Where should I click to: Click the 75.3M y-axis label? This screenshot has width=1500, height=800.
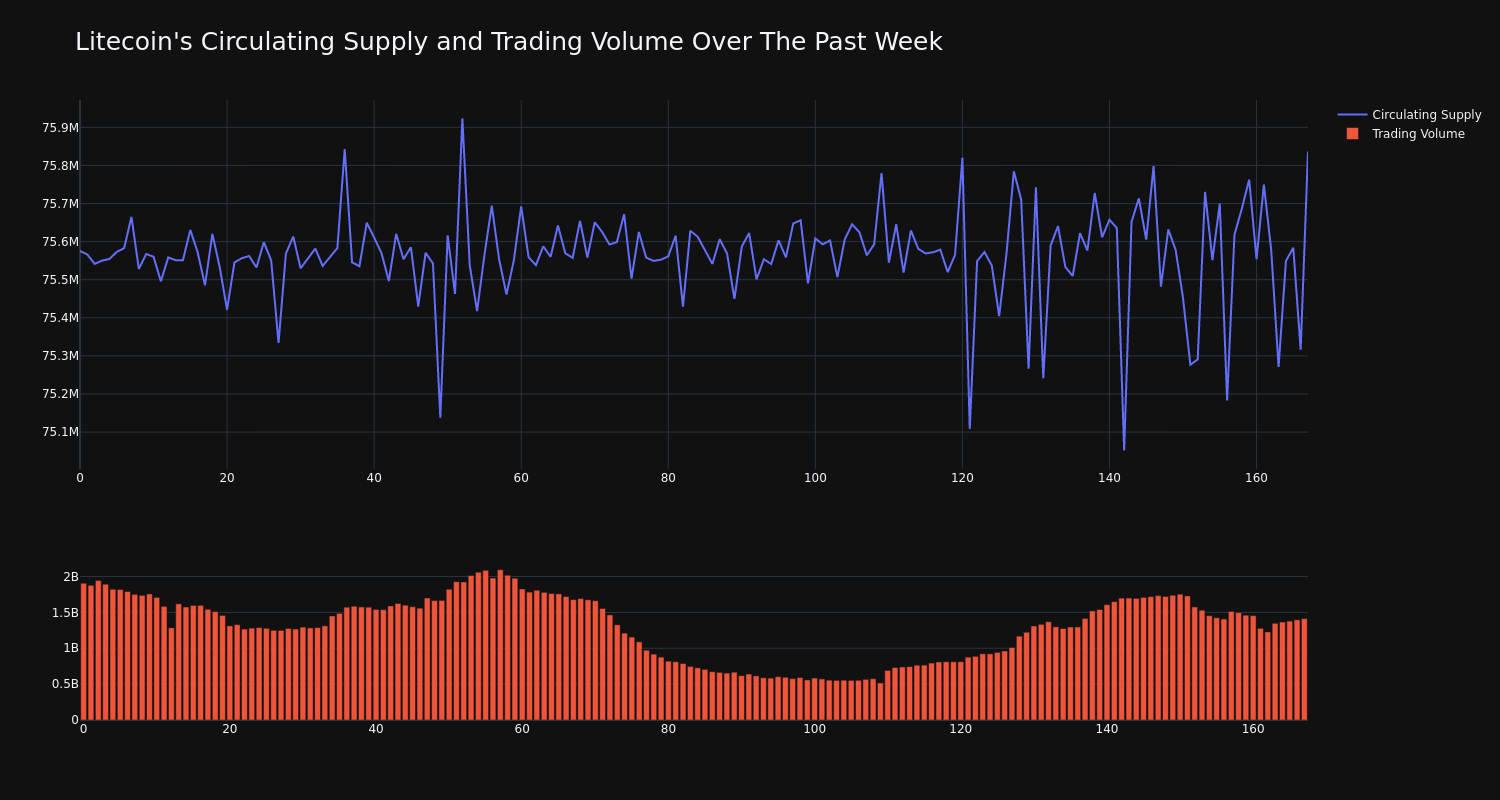coord(60,356)
